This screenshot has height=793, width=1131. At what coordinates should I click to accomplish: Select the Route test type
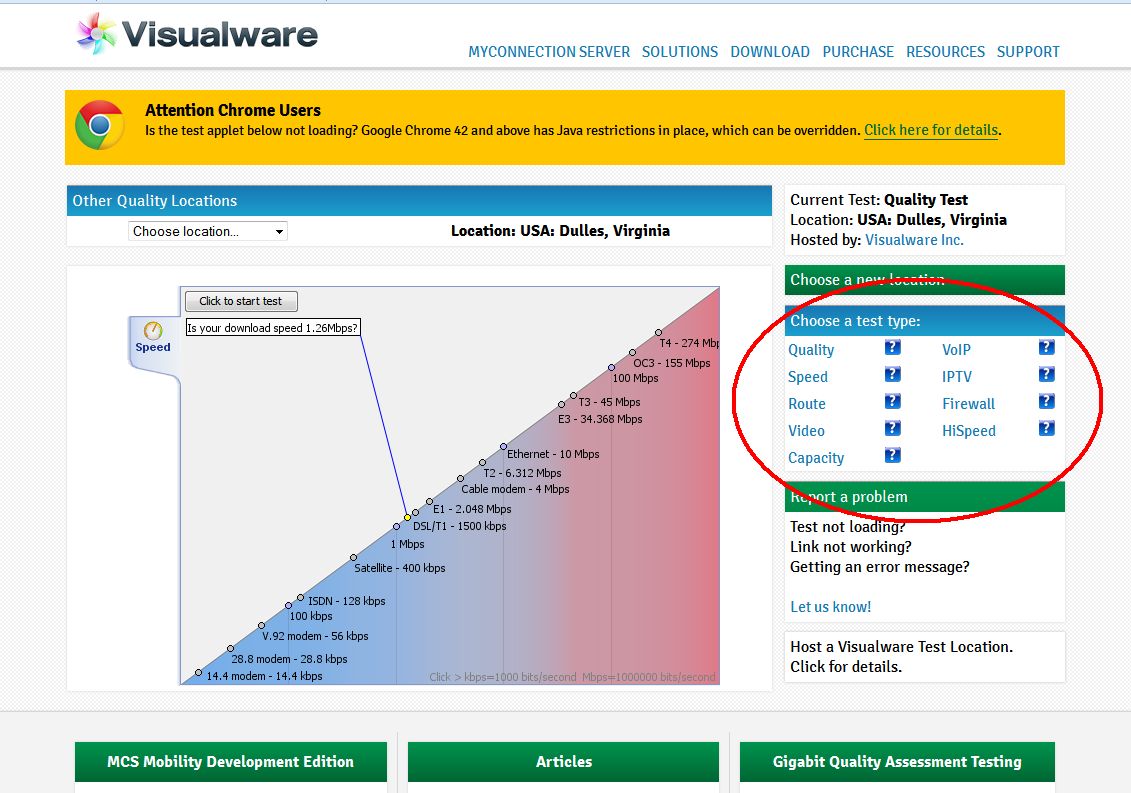pyautogui.click(x=806, y=404)
